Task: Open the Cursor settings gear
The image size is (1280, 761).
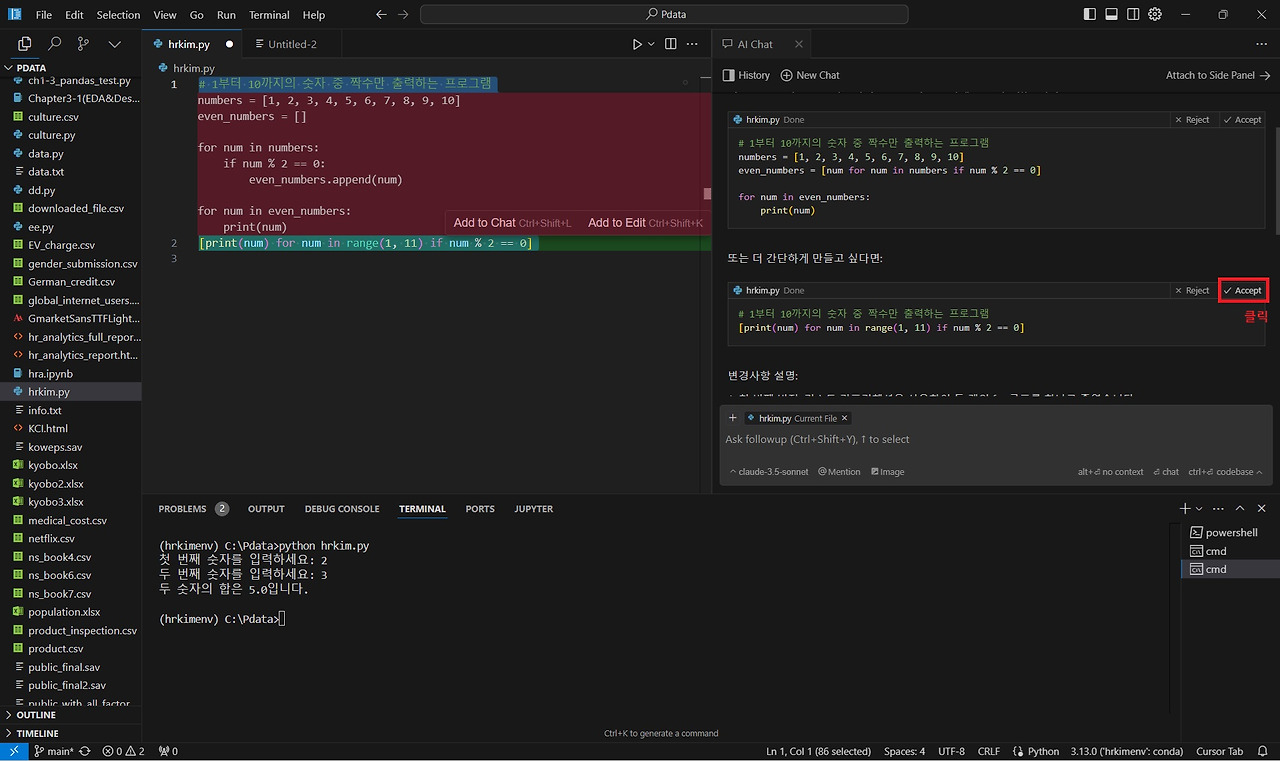Action: [1155, 14]
